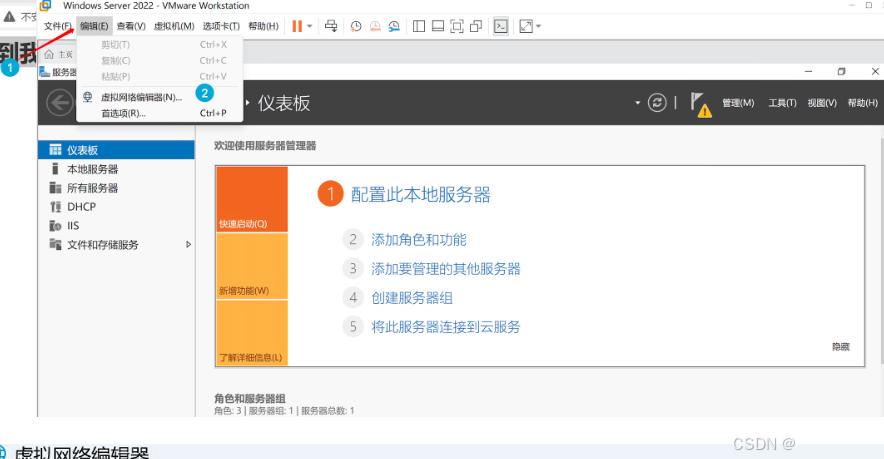
Task: Select DHCP in the sidebar
Action: click(116, 206)
